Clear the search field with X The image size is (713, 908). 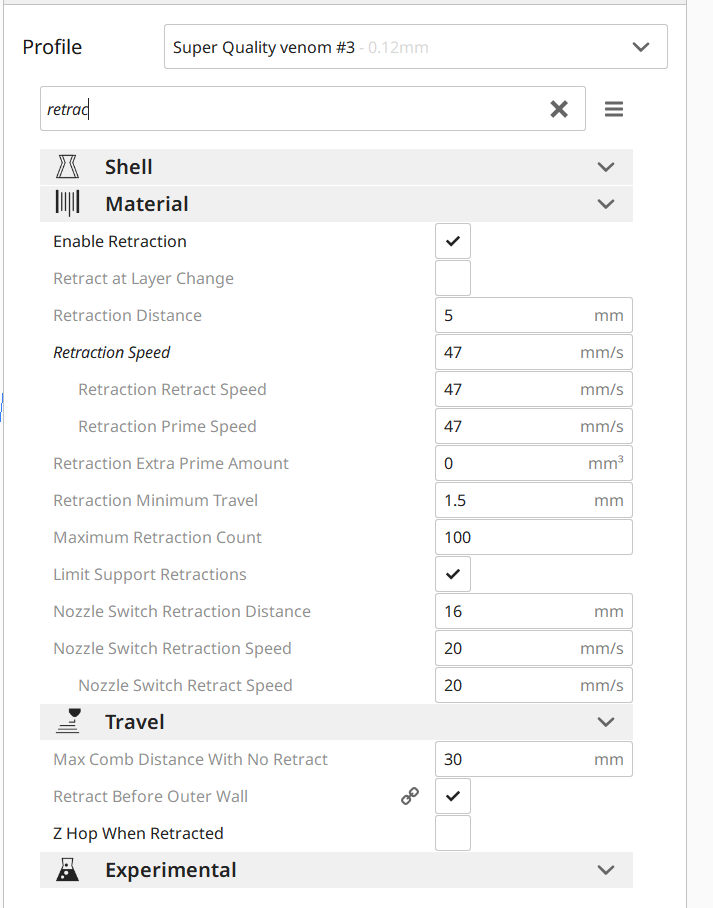click(559, 109)
